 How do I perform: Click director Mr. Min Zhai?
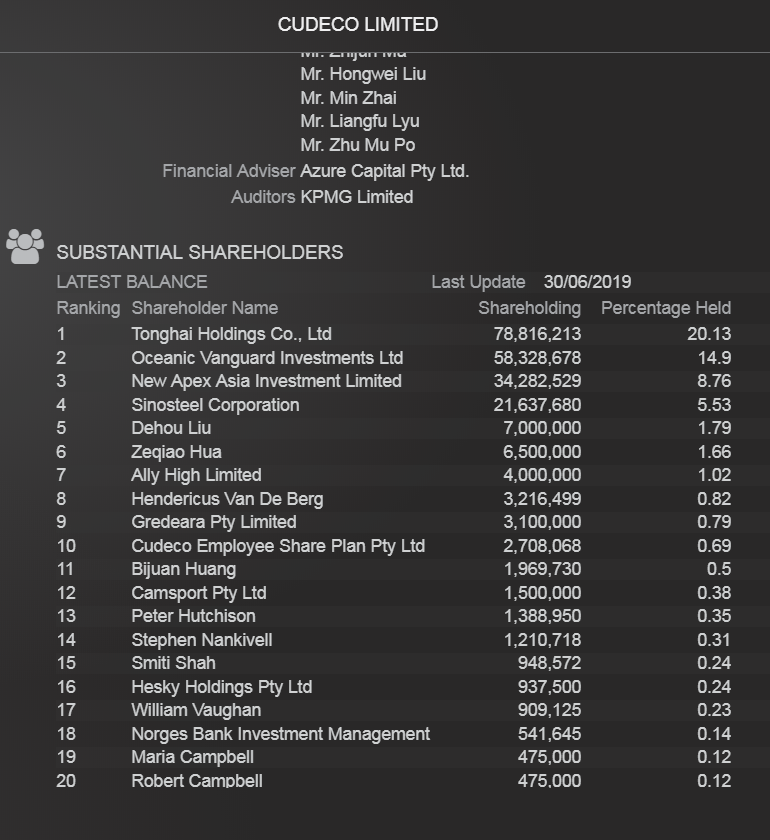tap(348, 98)
